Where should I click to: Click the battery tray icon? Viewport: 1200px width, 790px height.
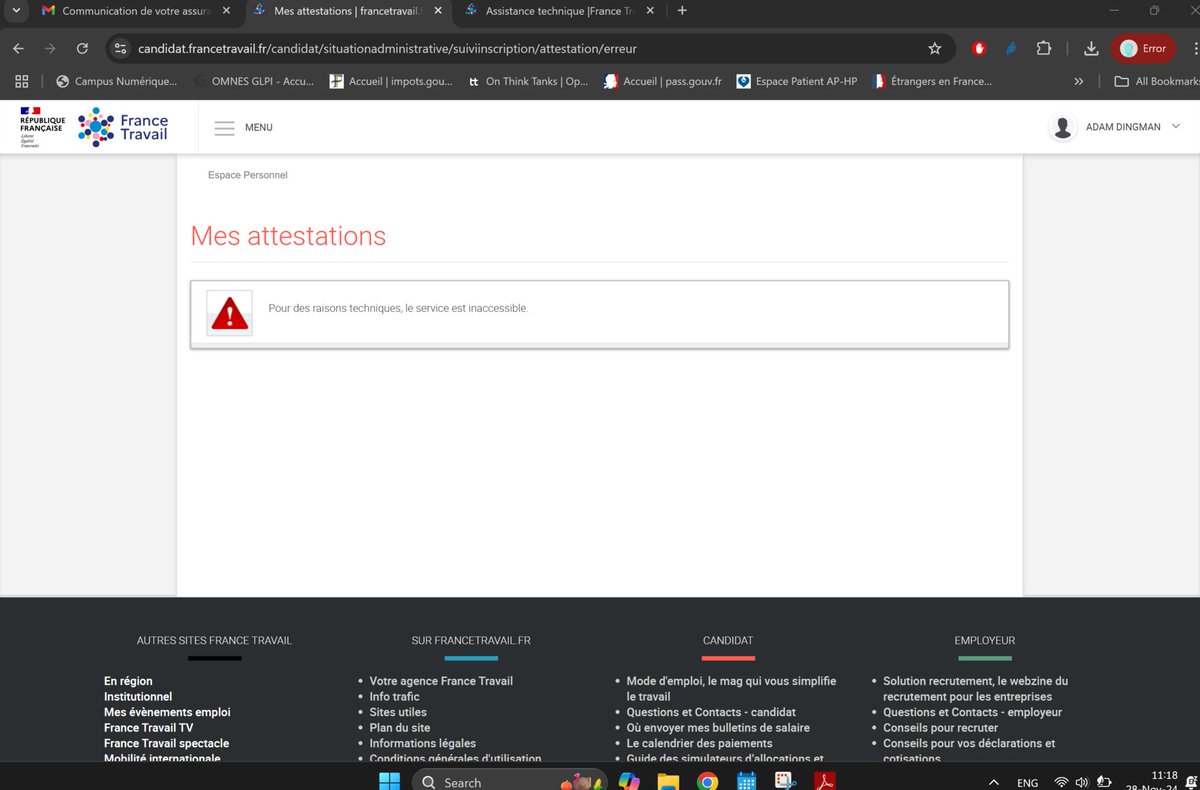tap(1105, 782)
